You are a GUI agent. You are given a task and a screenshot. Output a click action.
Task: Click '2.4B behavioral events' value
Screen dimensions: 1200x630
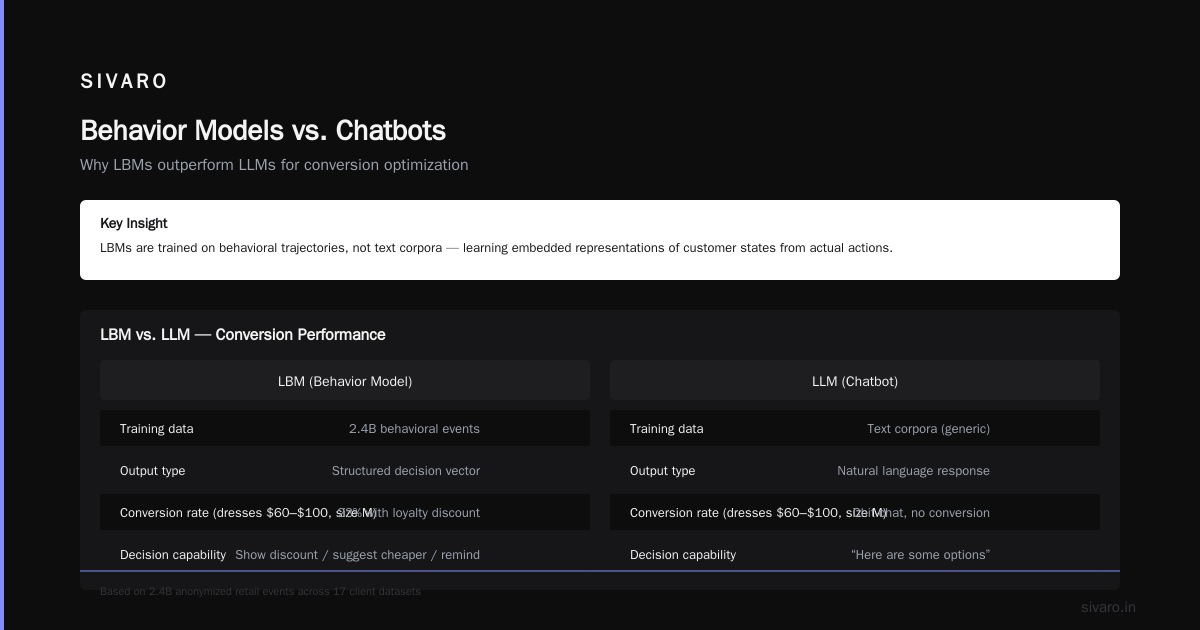tap(414, 429)
